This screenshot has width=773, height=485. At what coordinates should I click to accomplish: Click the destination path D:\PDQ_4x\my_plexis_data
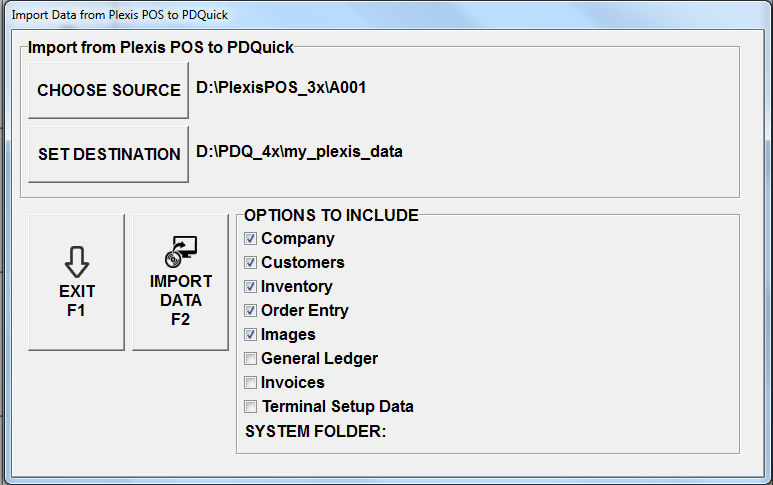299,152
